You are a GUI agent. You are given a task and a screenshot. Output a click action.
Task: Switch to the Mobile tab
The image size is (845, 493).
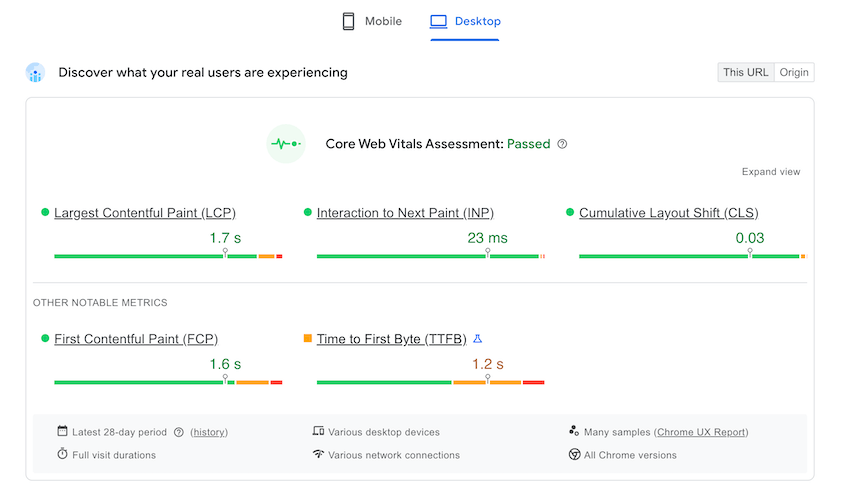pos(372,21)
